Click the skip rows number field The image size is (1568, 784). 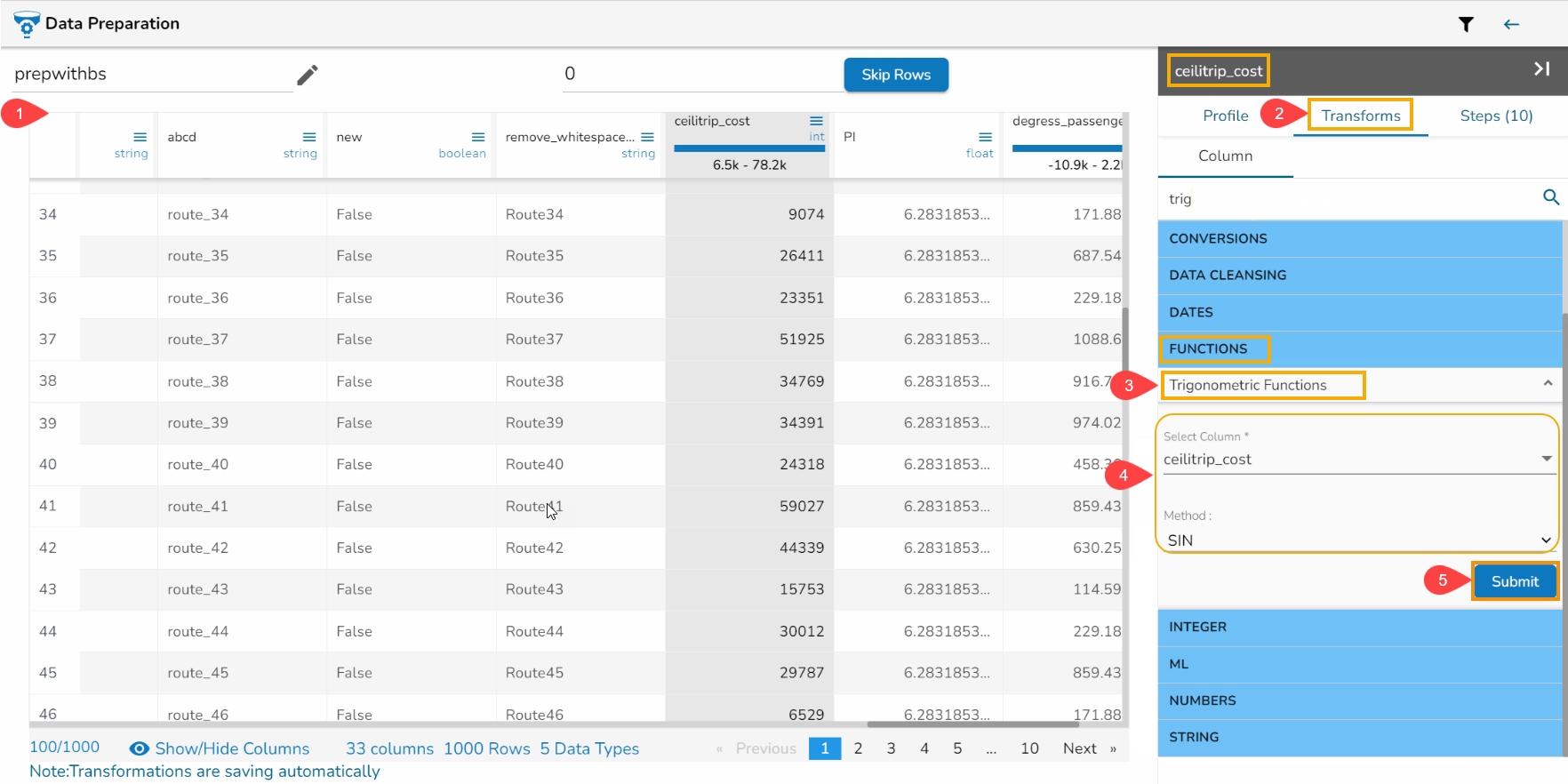point(702,74)
